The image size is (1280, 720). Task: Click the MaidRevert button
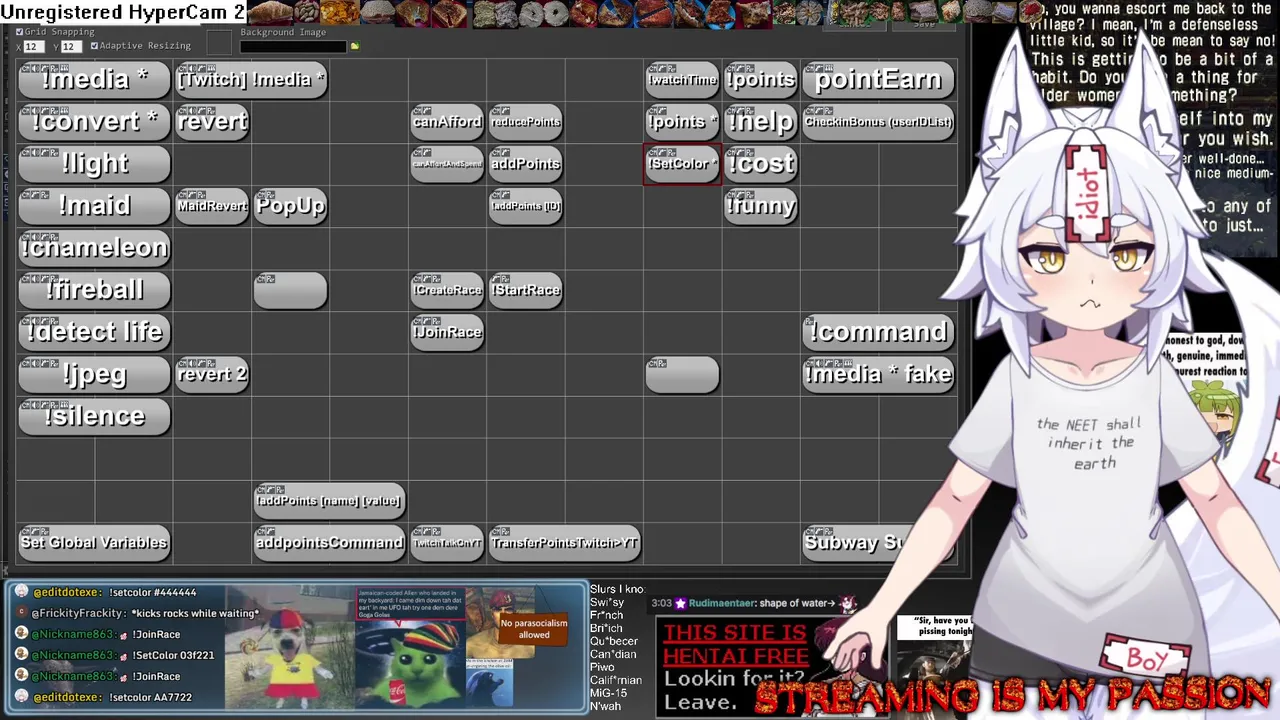212,206
